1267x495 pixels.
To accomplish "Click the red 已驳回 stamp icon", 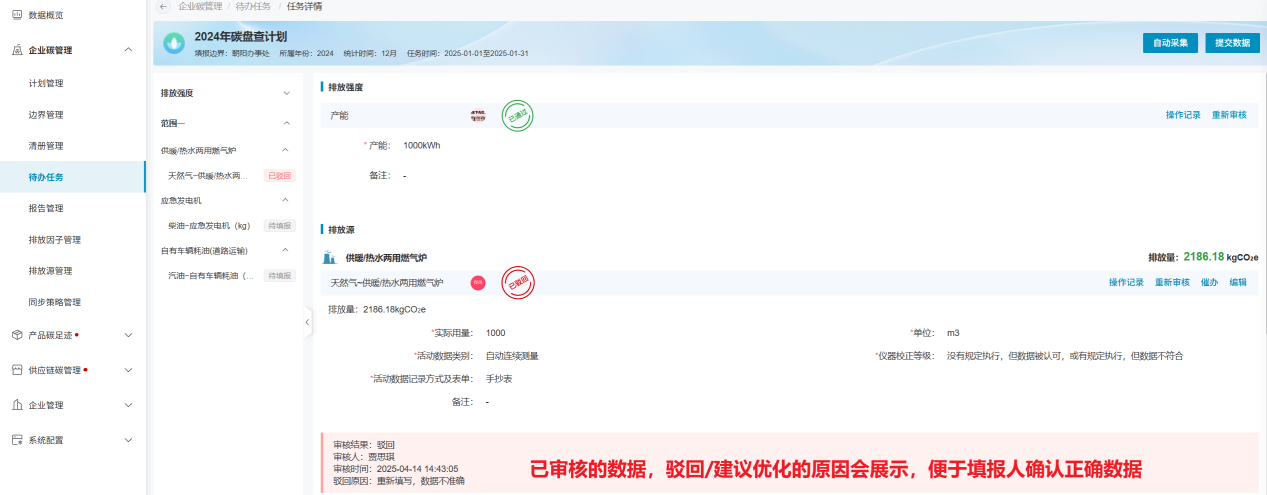I will [518, 283].
